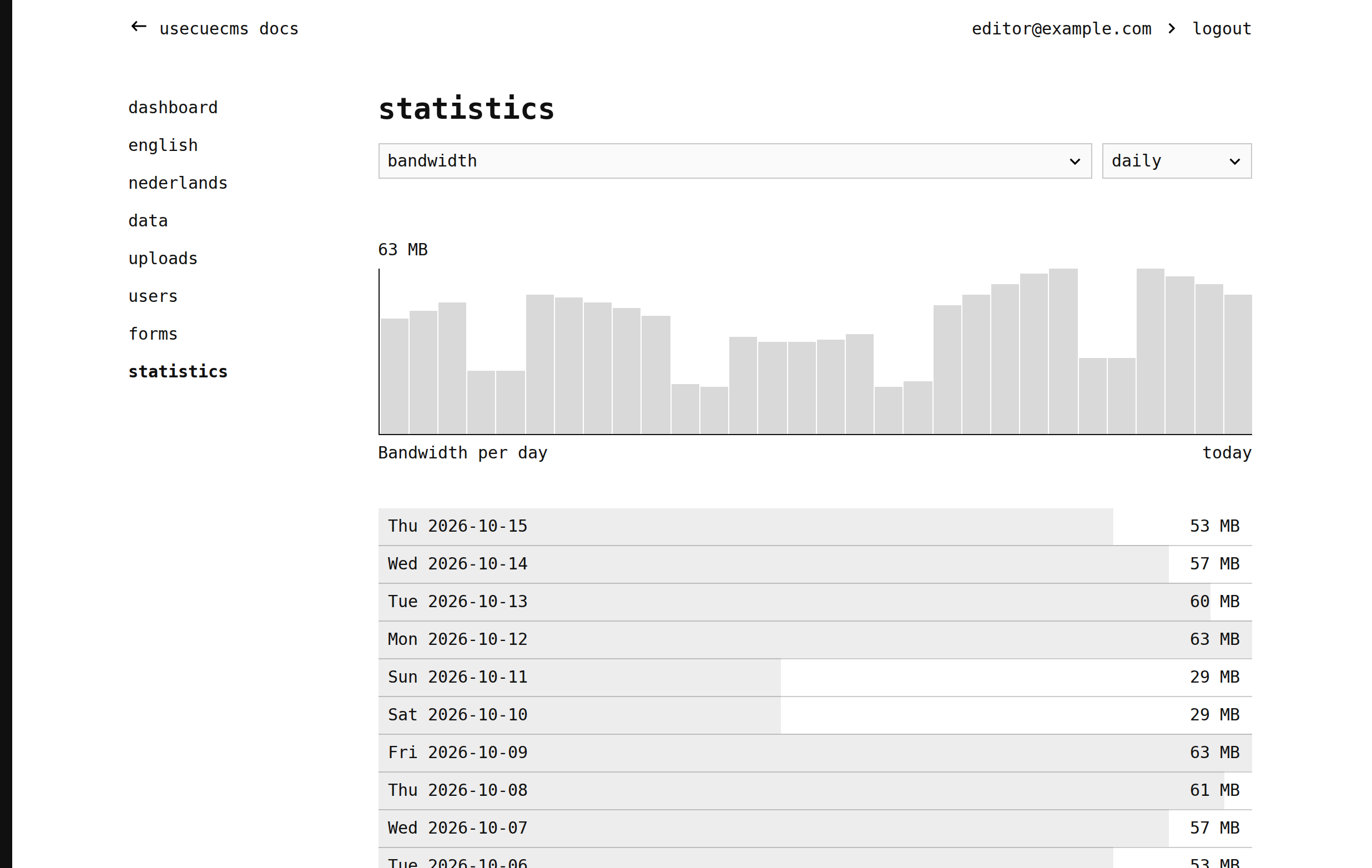Click the chevron icon before logout
1372x868 pixels.
[1172, 28]
